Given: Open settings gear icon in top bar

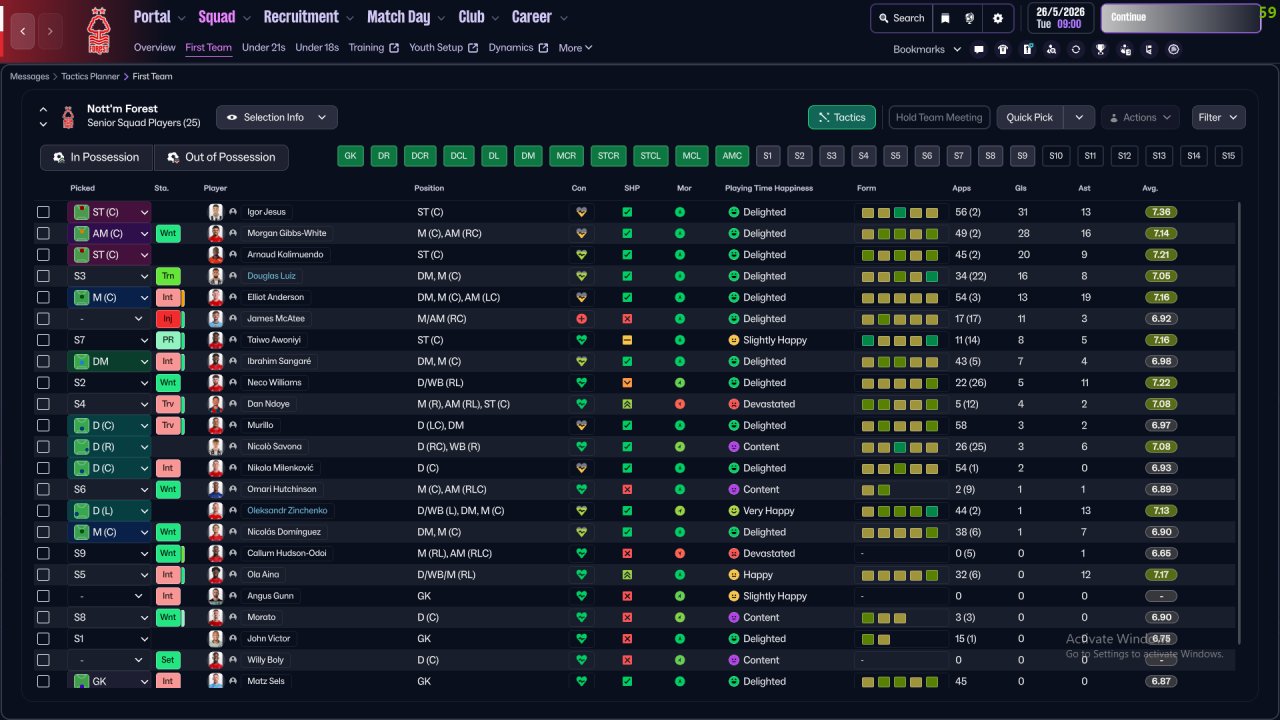Looking at the screenshot, I should (997, 18).
